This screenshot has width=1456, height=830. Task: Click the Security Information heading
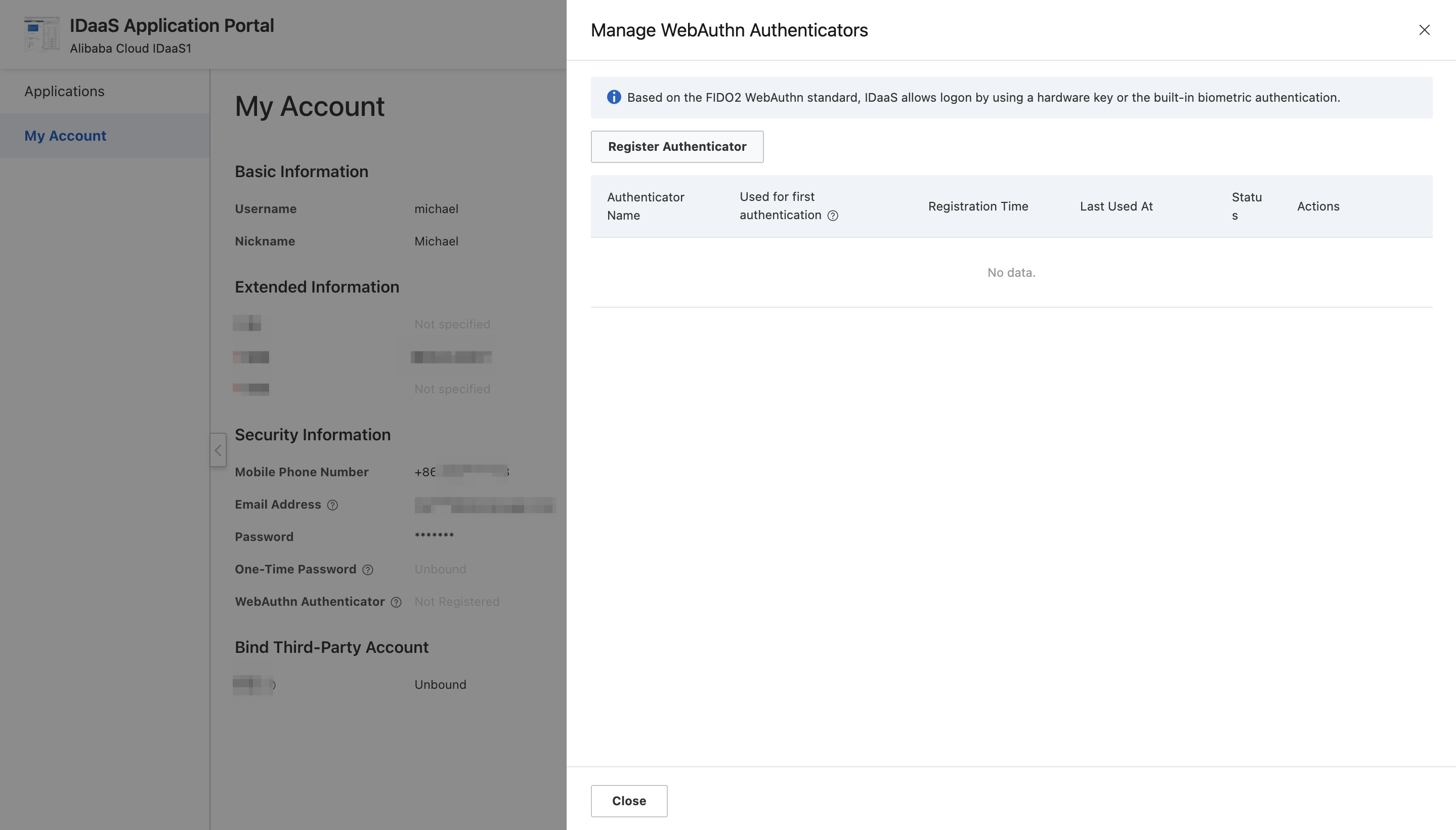tap(312, 434)
